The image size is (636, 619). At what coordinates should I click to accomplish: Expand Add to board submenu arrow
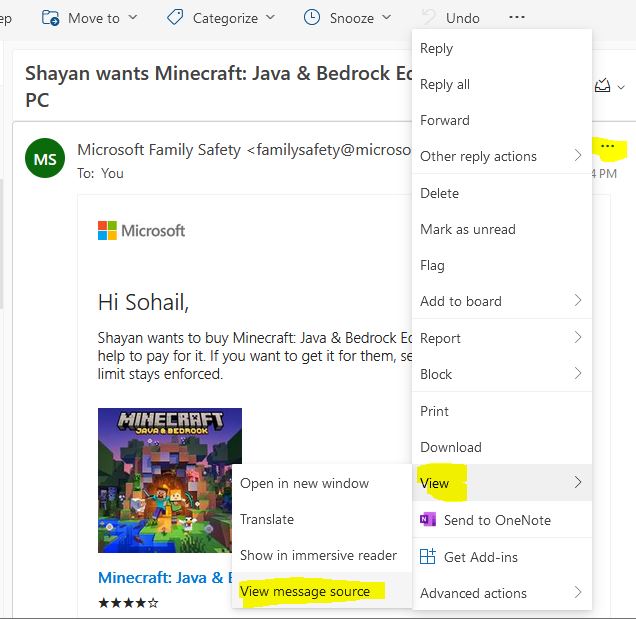tap(578, 300)
